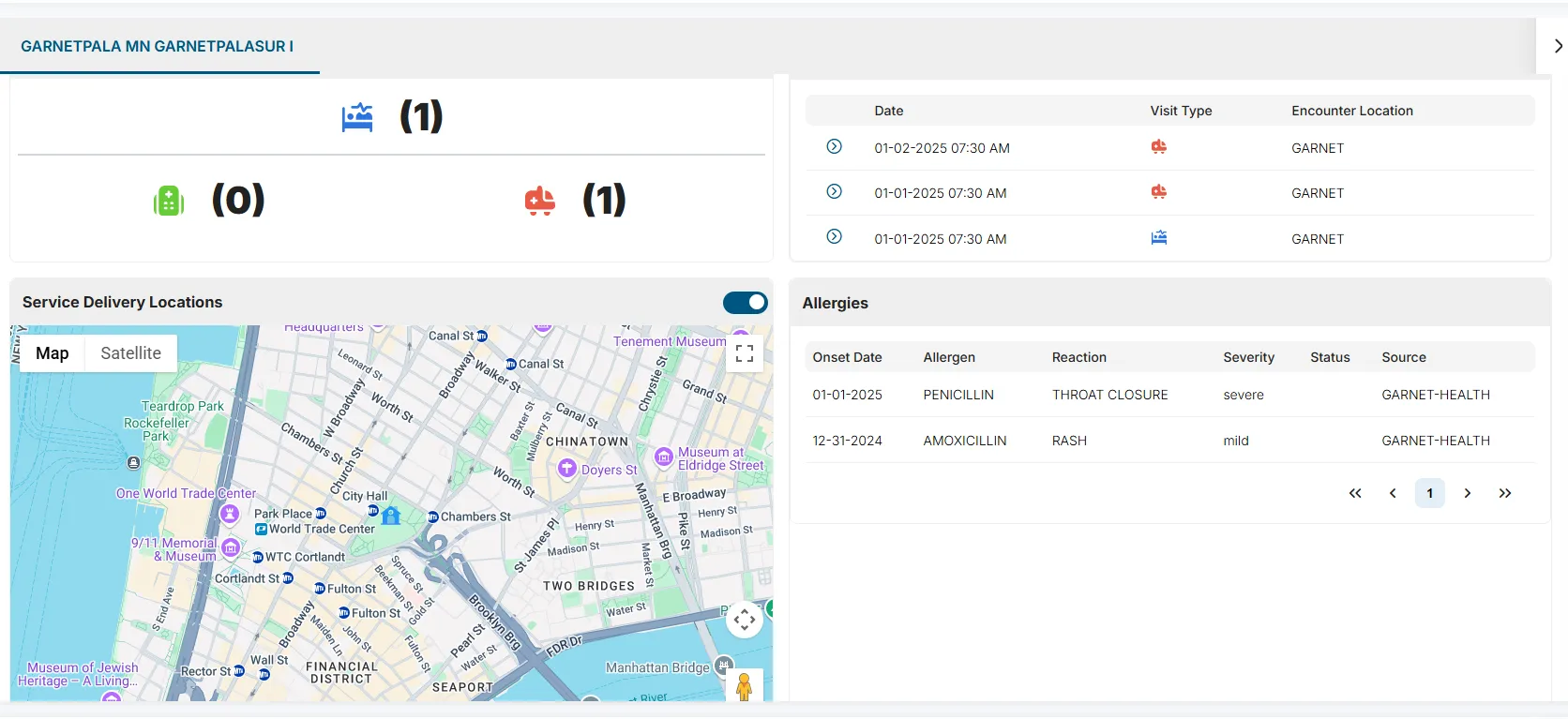Click the Park Place subway station icon
The height and width of the screenshot is (719, 1568).
(x=321, y=514)
